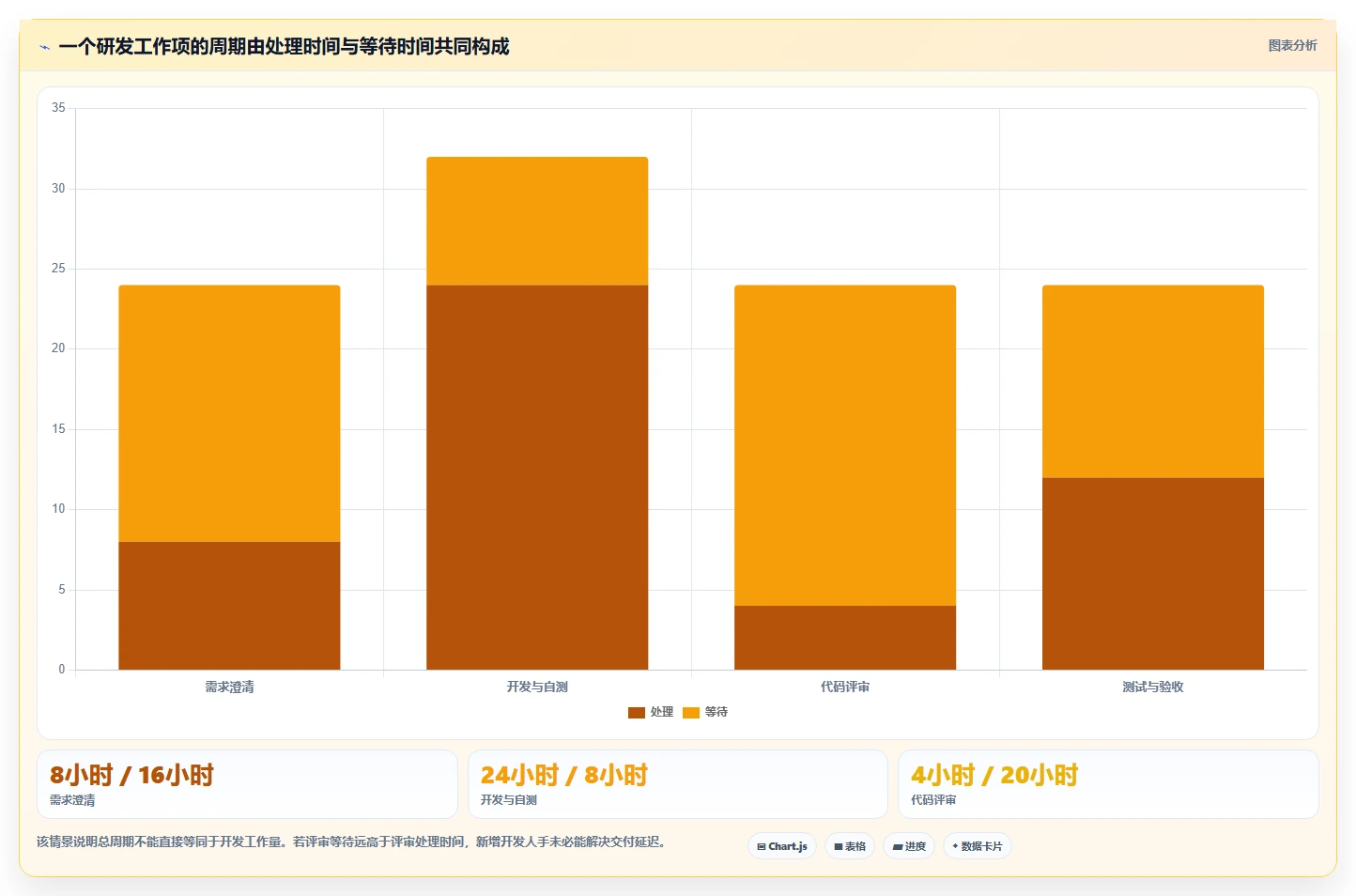The image size is (1356, 896).
Task: Click the 开发与自测 x-axis label
Action: [537, 687]
